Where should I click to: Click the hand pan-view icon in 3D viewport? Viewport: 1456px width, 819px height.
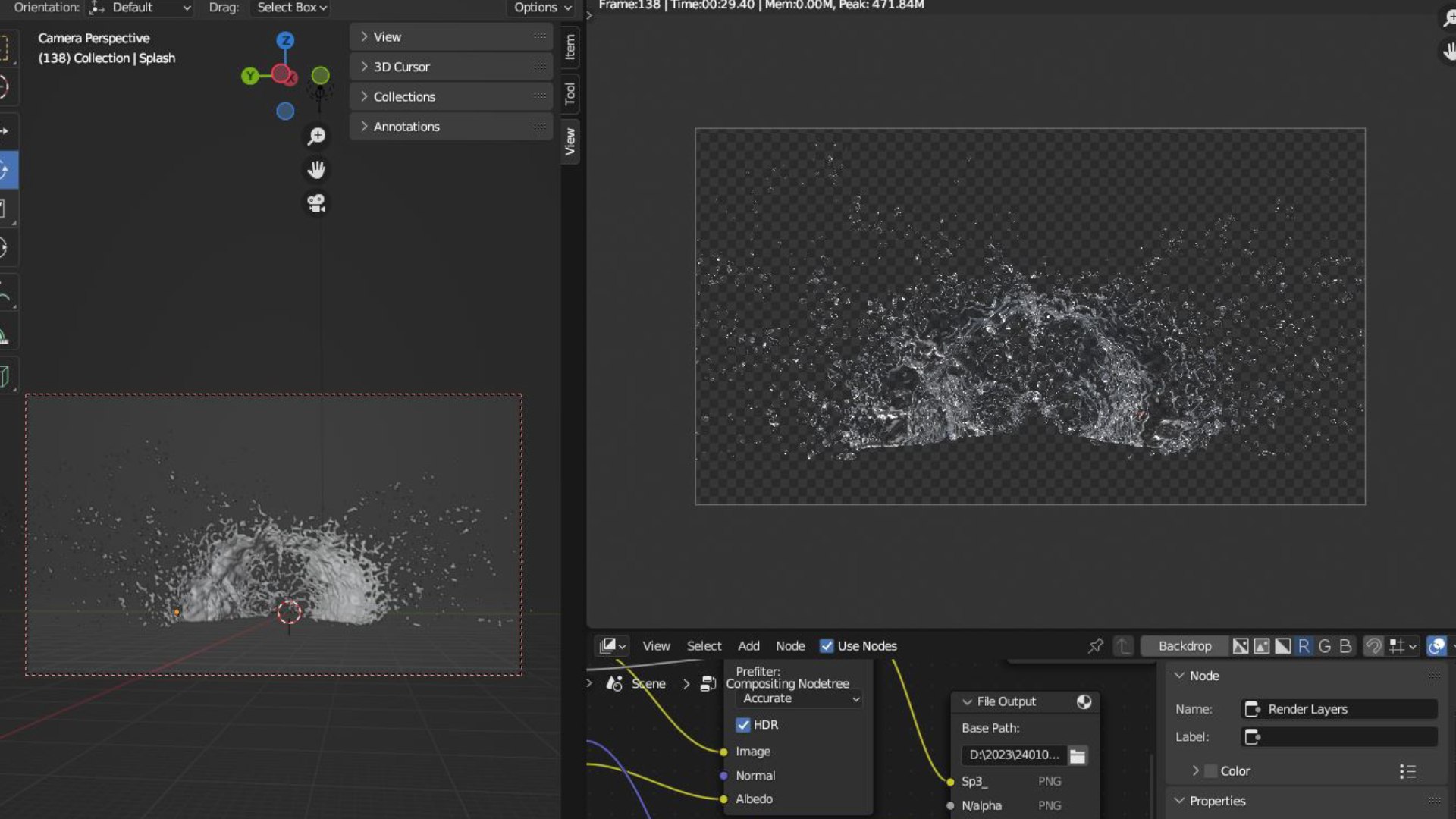coord(316,169)
